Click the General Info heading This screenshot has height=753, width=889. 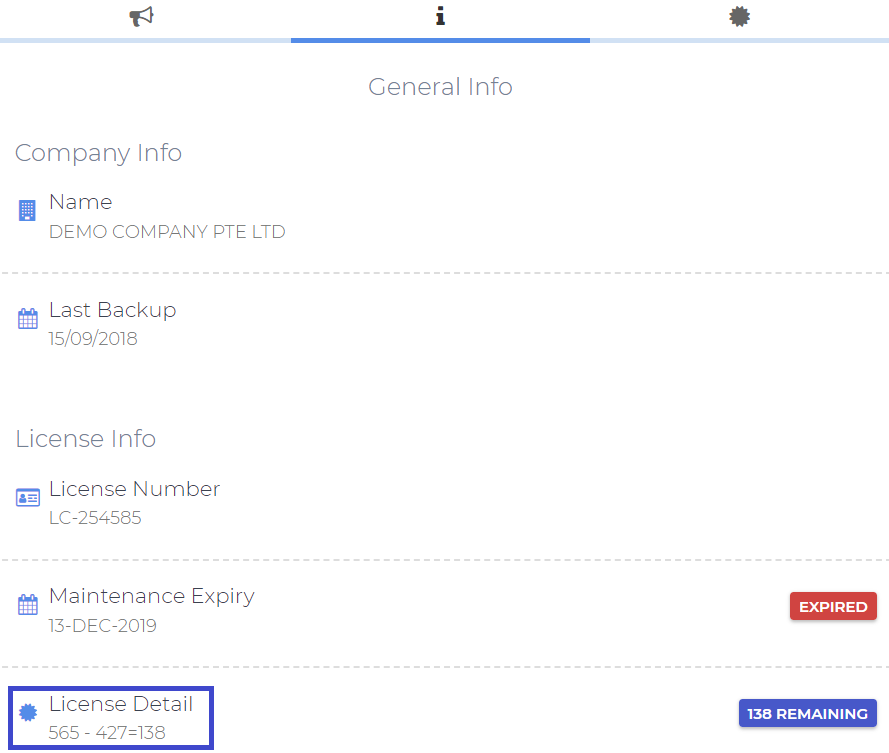click(440, 87)
